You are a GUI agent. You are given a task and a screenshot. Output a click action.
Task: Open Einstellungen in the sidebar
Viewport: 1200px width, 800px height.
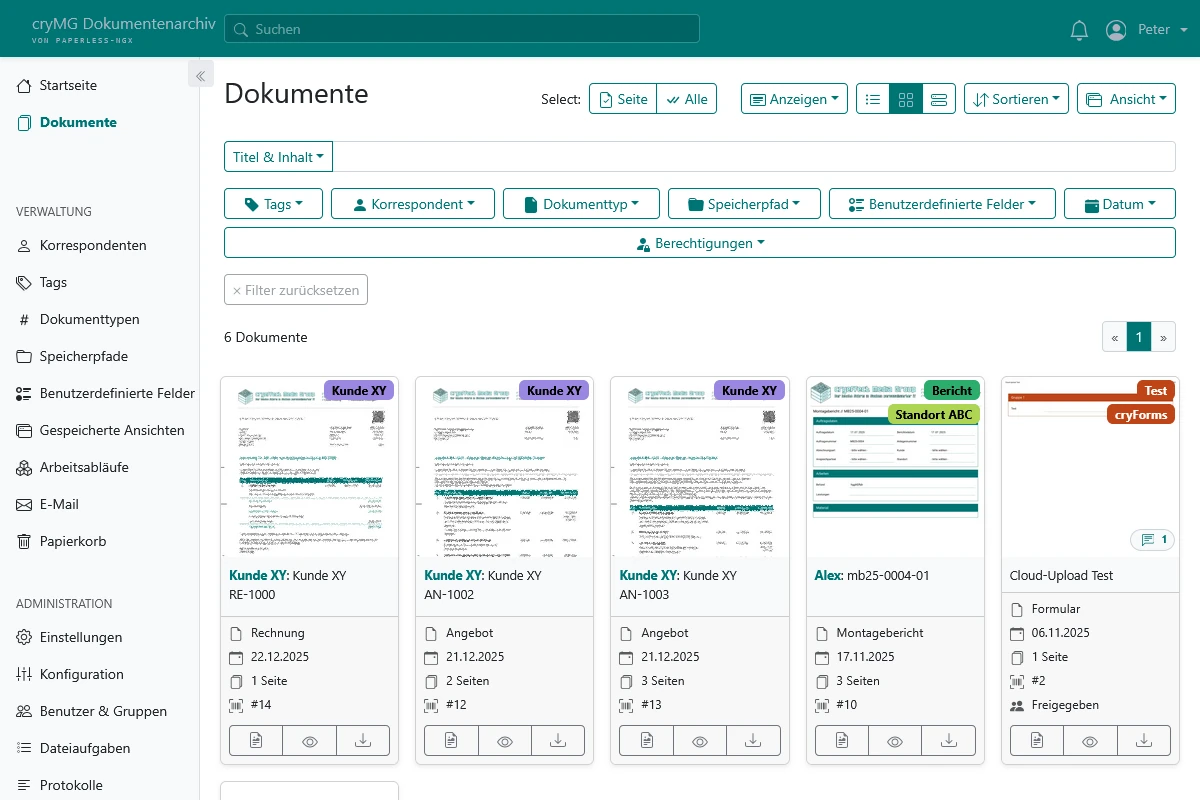pos(80,637)
